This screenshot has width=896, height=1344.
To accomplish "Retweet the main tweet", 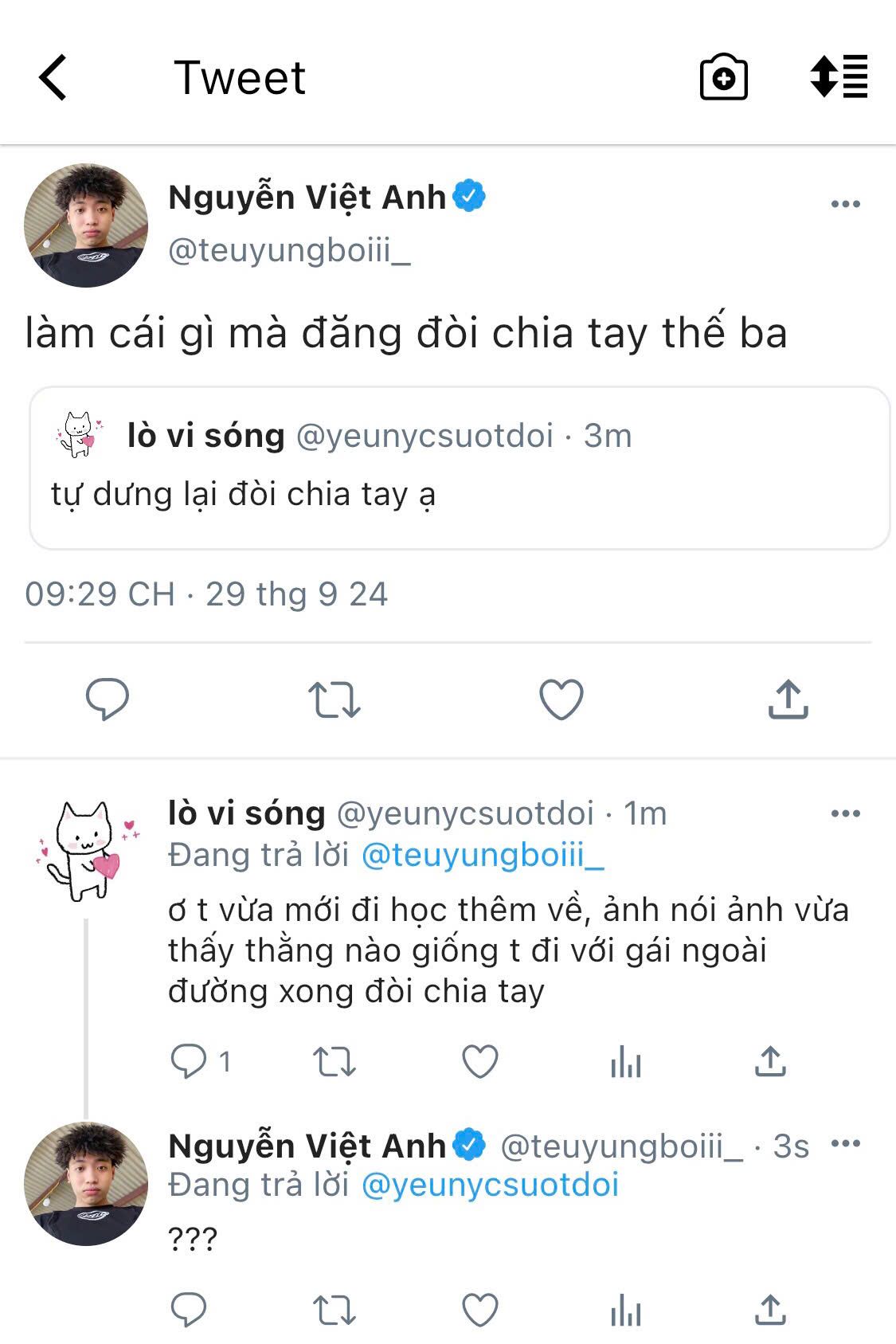I will 335,699.
